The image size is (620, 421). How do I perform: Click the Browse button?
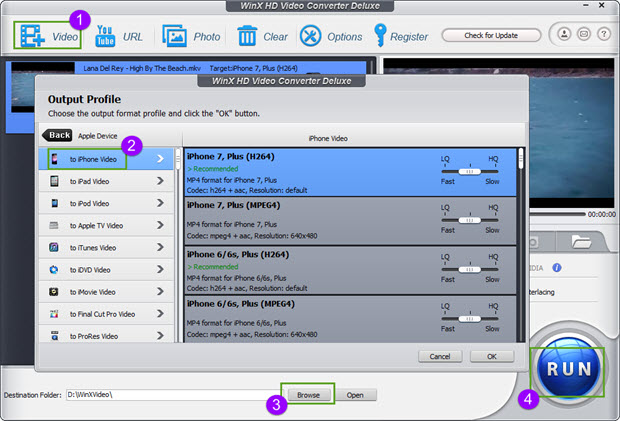click(x=308, y=395)
